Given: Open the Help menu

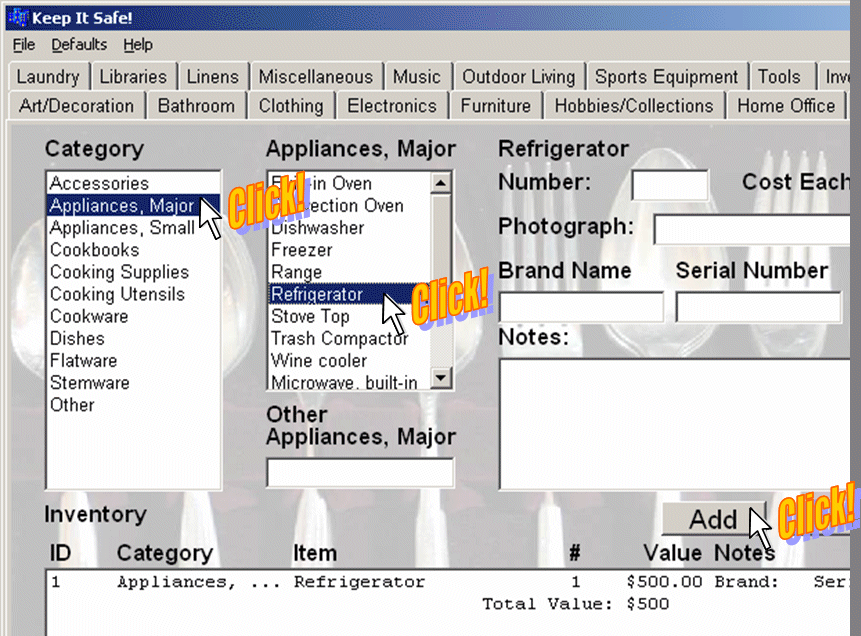Looking at the screenshot, I should coord(138,44).
